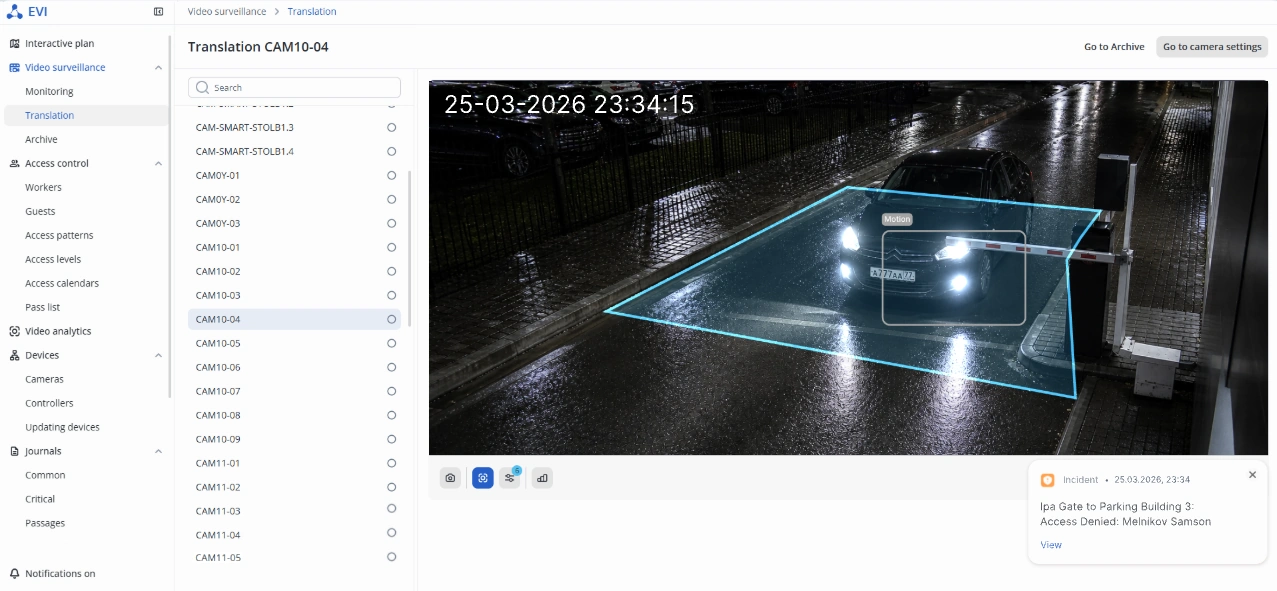Take a snapshot with the camera icon
The height and width of the screenshot is (591, 1277).
pos(450,478)
